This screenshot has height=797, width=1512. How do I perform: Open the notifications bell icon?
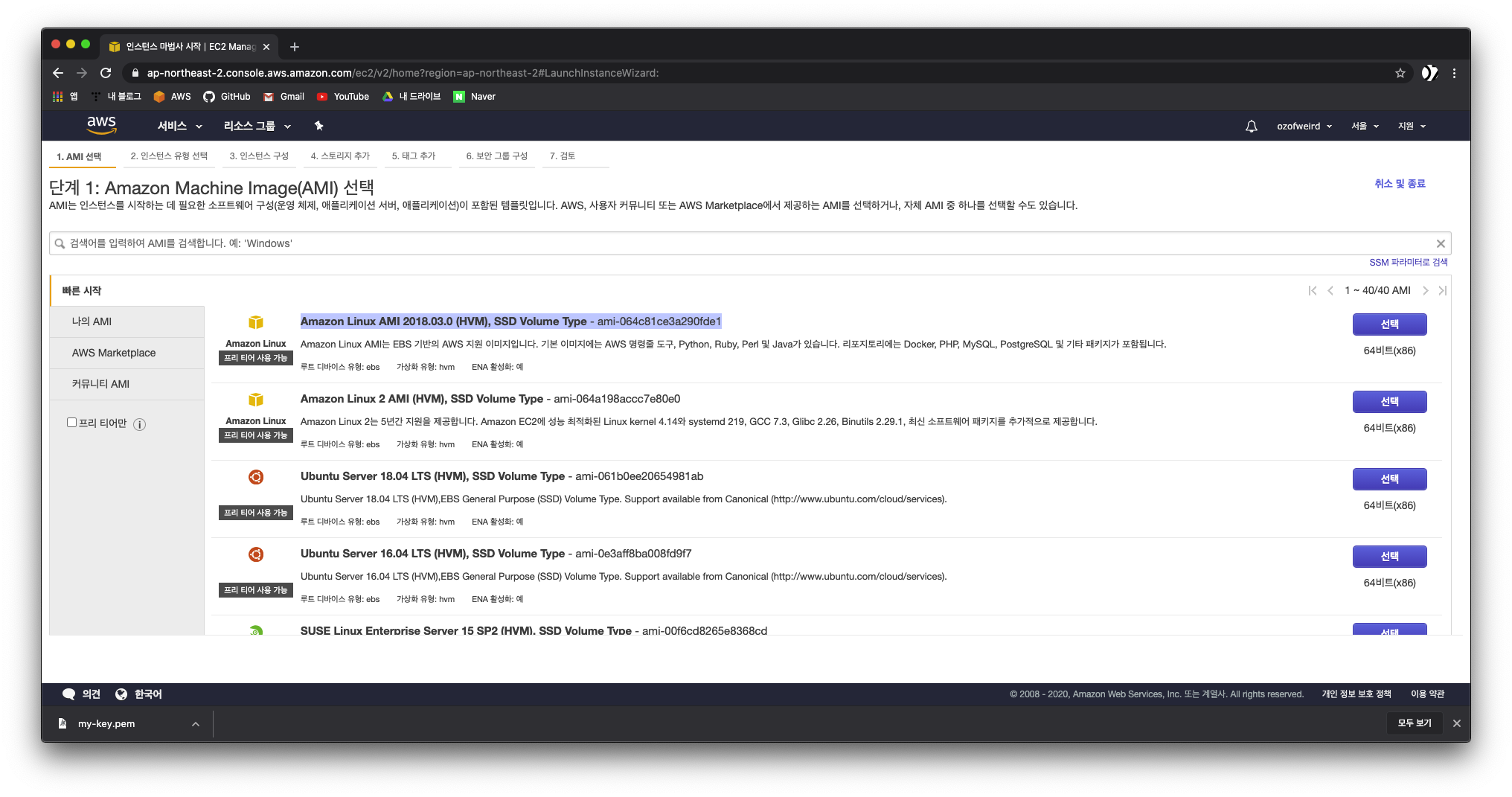(x=1252, y=127)
